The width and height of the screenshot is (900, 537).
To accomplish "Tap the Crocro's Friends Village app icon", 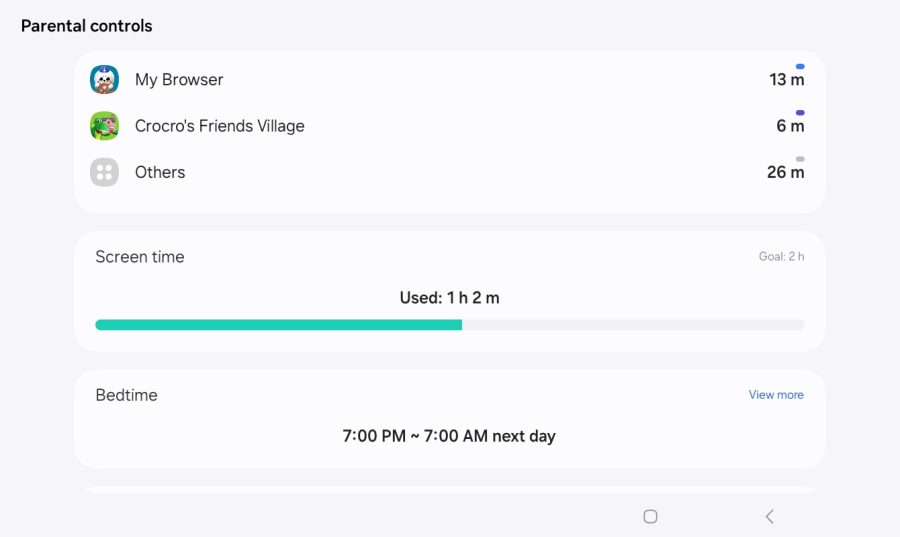I will point(104,126).
